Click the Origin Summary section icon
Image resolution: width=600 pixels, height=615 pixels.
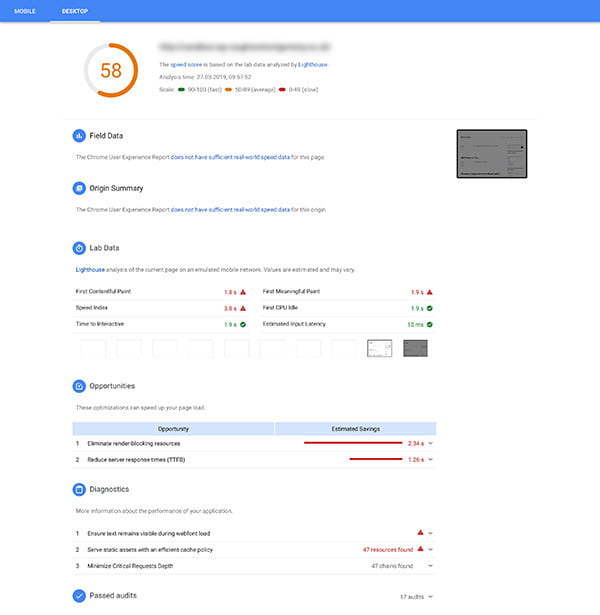pyautogui.click(x=79, y=188)
